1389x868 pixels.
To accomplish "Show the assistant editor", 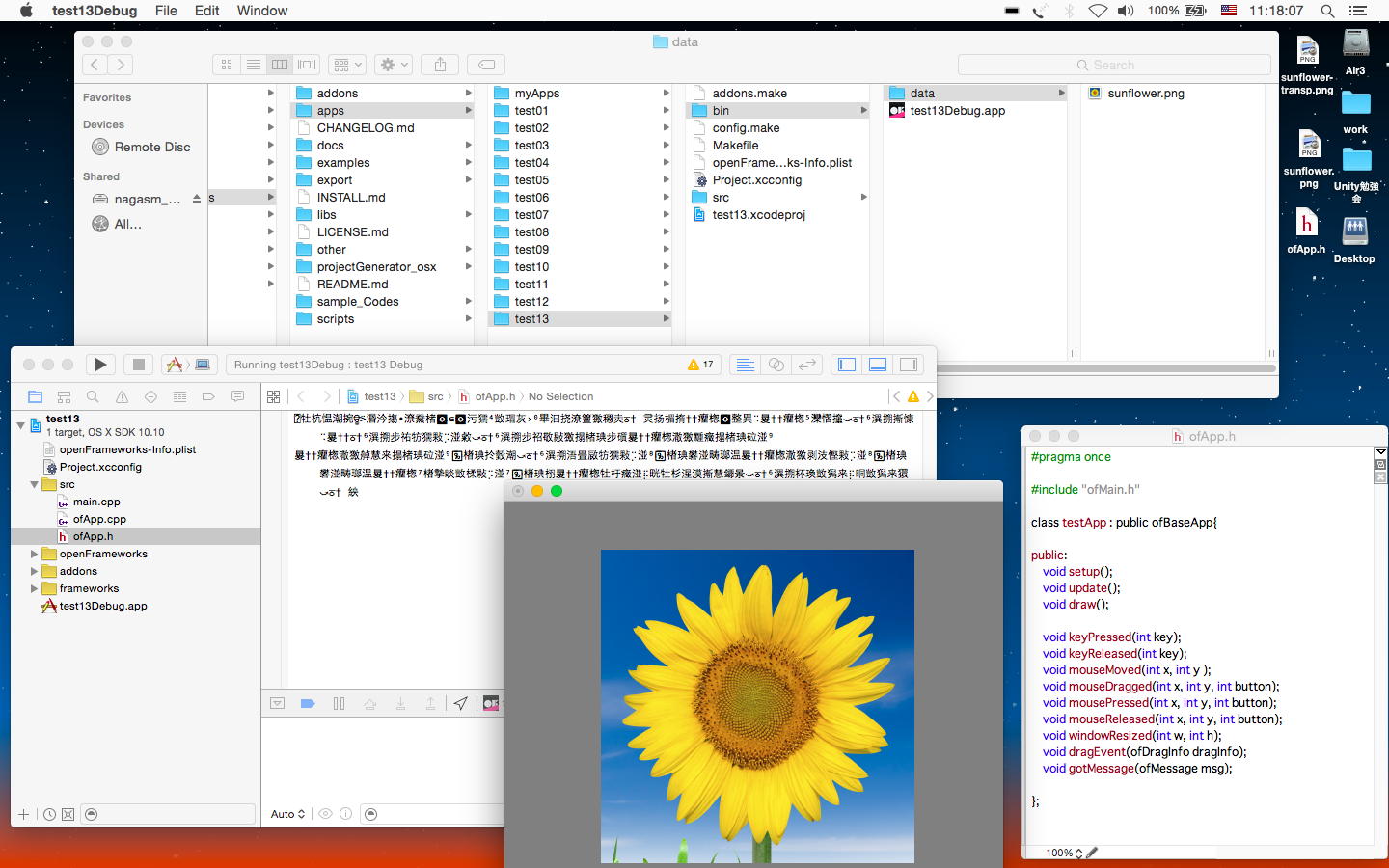I will pyautogui.click(x=776, y=365).
